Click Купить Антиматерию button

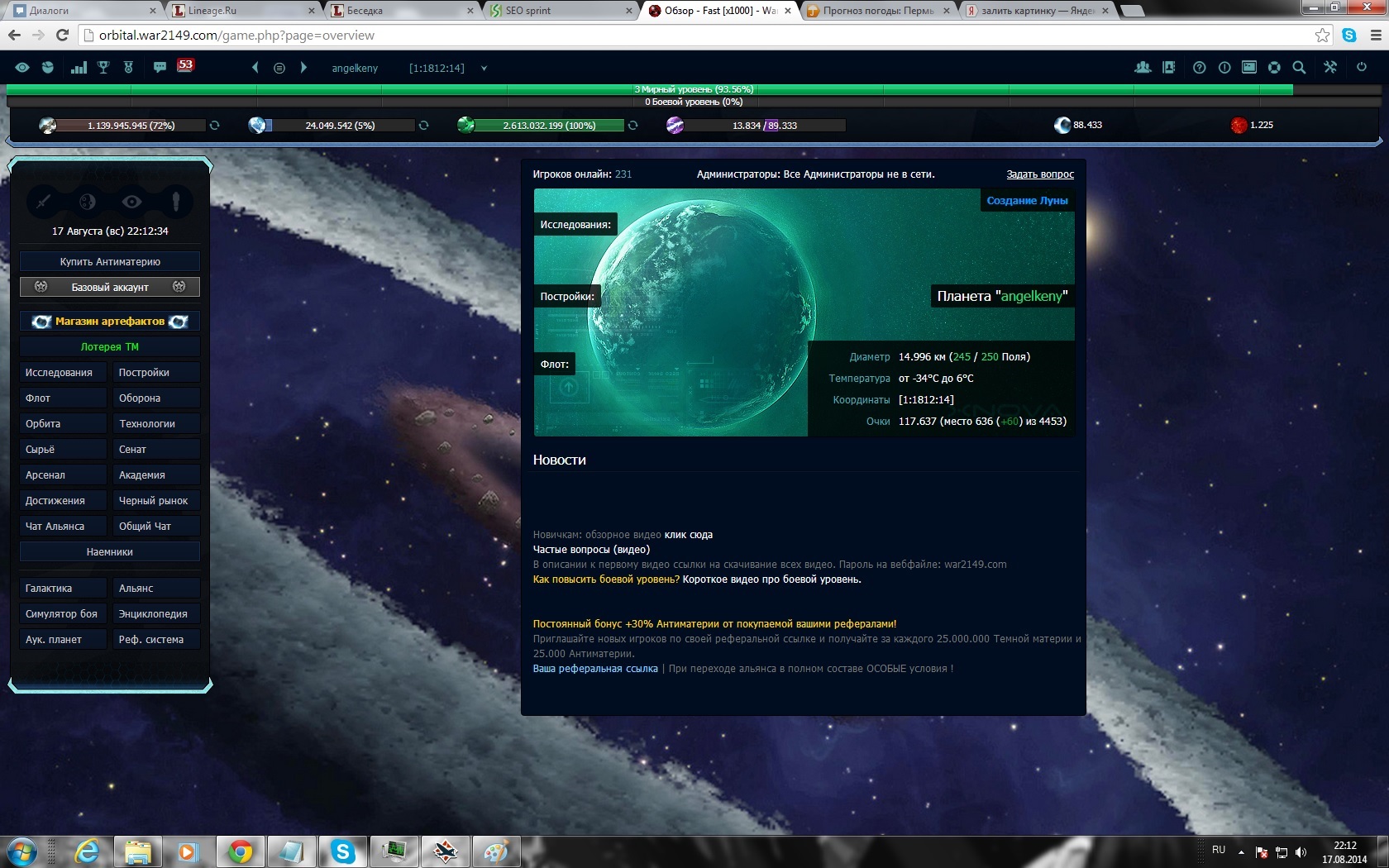tap(110, 261)
